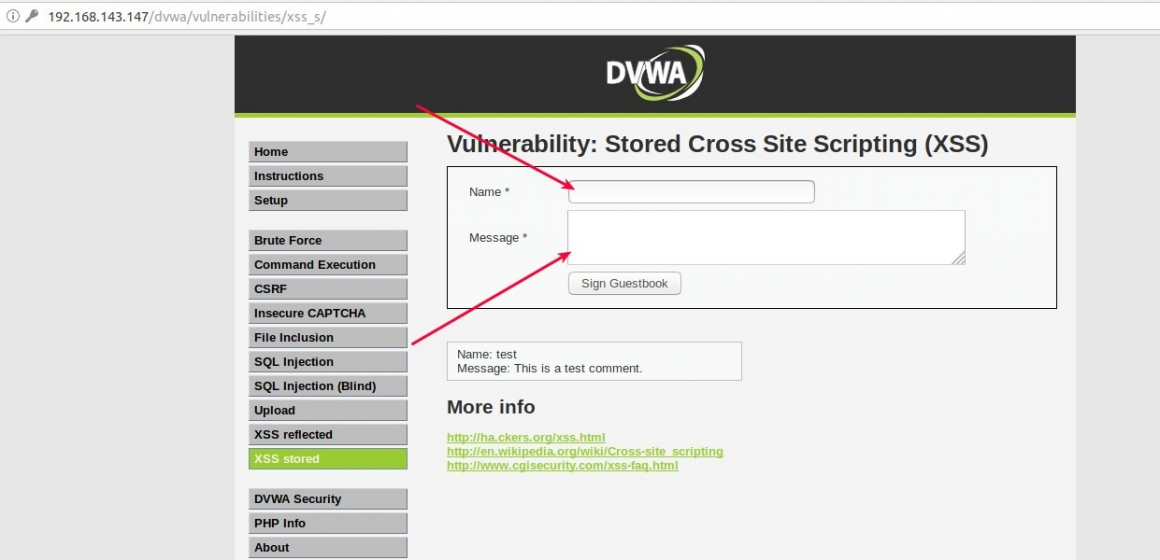Viewport: 1160px width, 560px height.
Task: Select the Upload menu item
Action: 328,411
